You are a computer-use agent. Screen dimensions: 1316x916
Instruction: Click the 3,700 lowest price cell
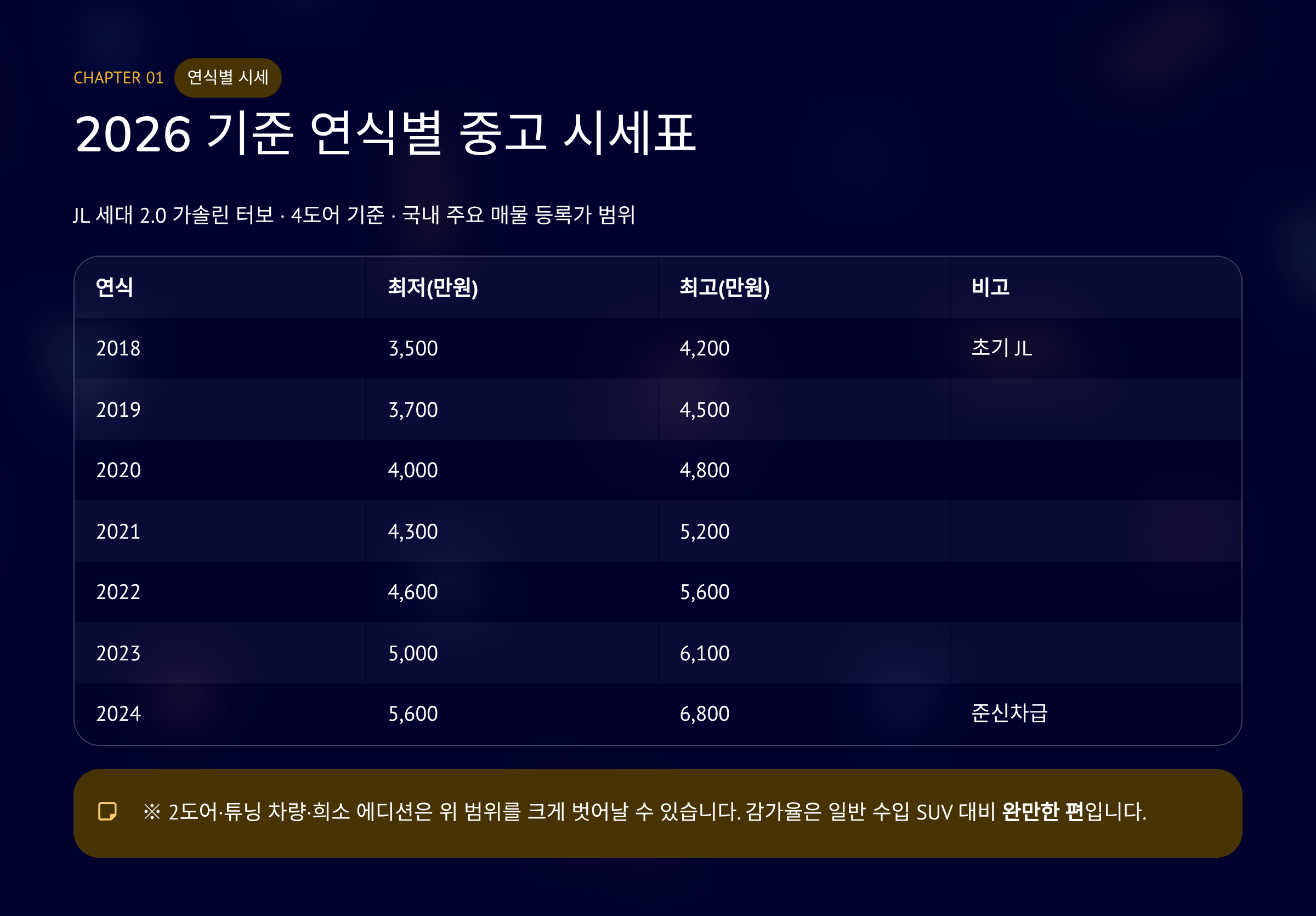(x=413, y=410)
